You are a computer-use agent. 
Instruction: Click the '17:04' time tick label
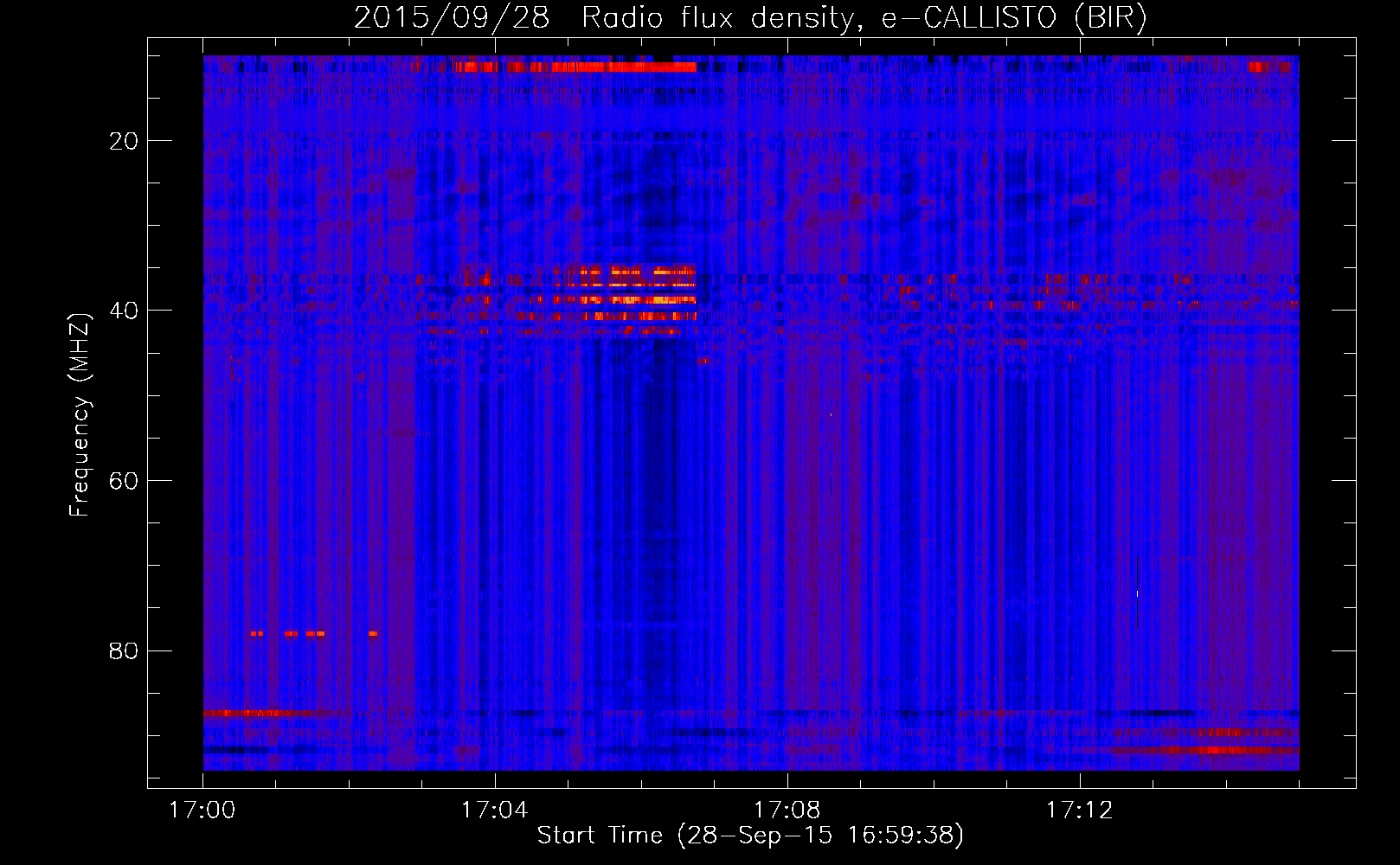coord(495,811)
